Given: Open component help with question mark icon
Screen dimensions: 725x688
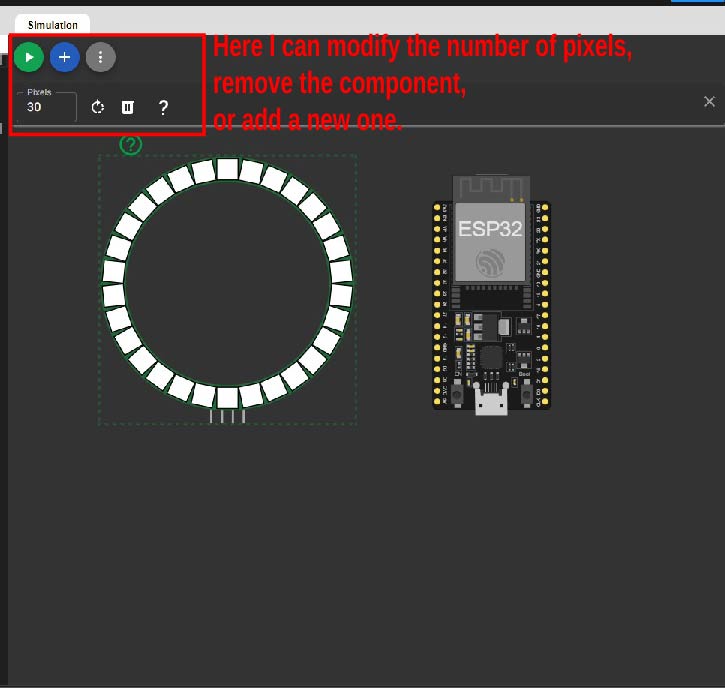Looking at the screenshot, I should coord(163,108).
